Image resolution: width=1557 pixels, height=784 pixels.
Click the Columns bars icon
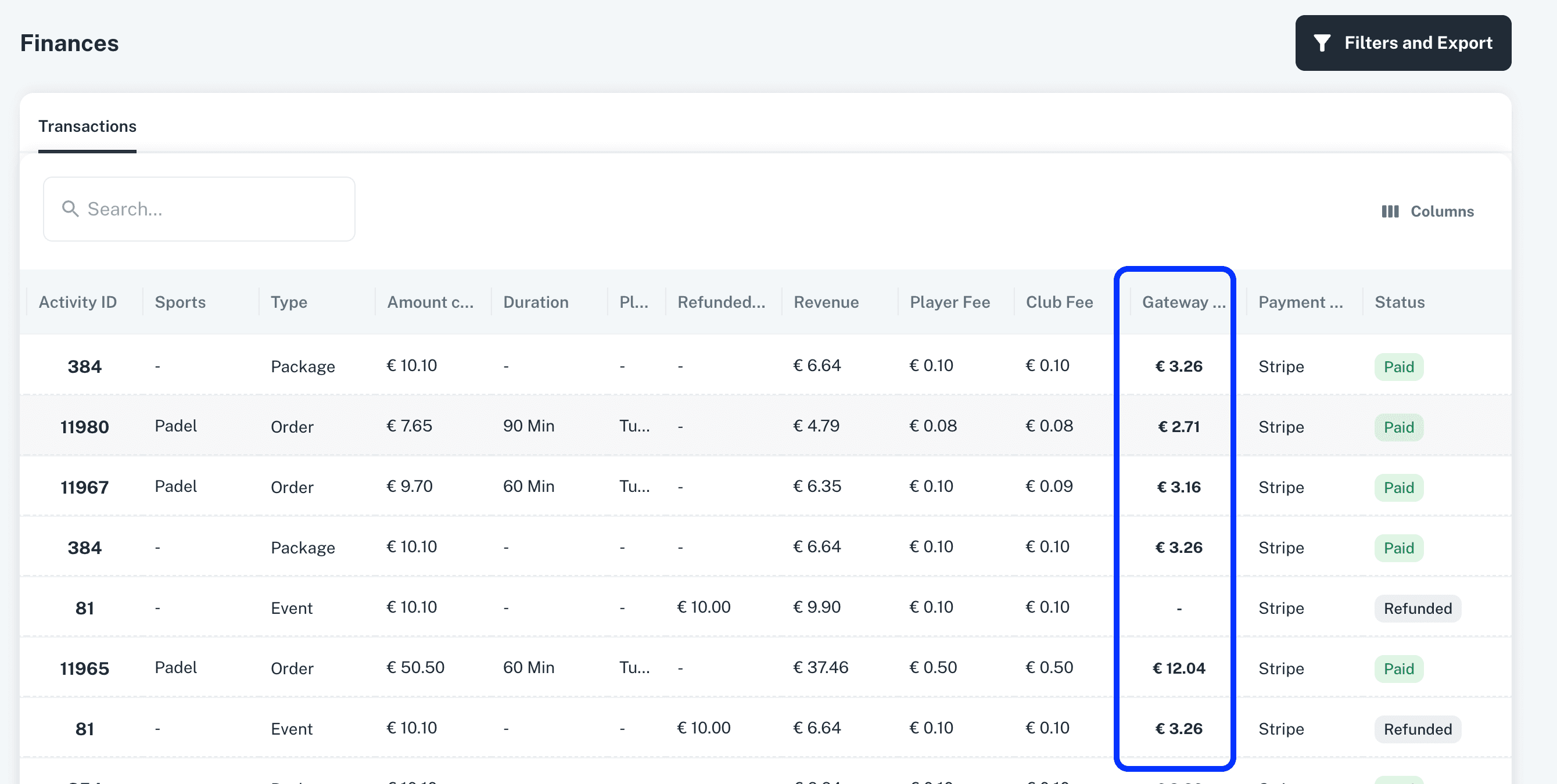(x=1390, y=211)
